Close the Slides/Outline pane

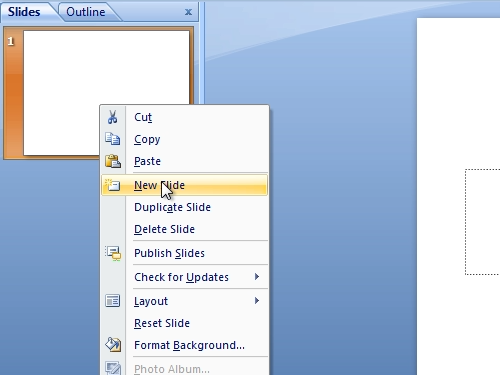pos(188,12)
